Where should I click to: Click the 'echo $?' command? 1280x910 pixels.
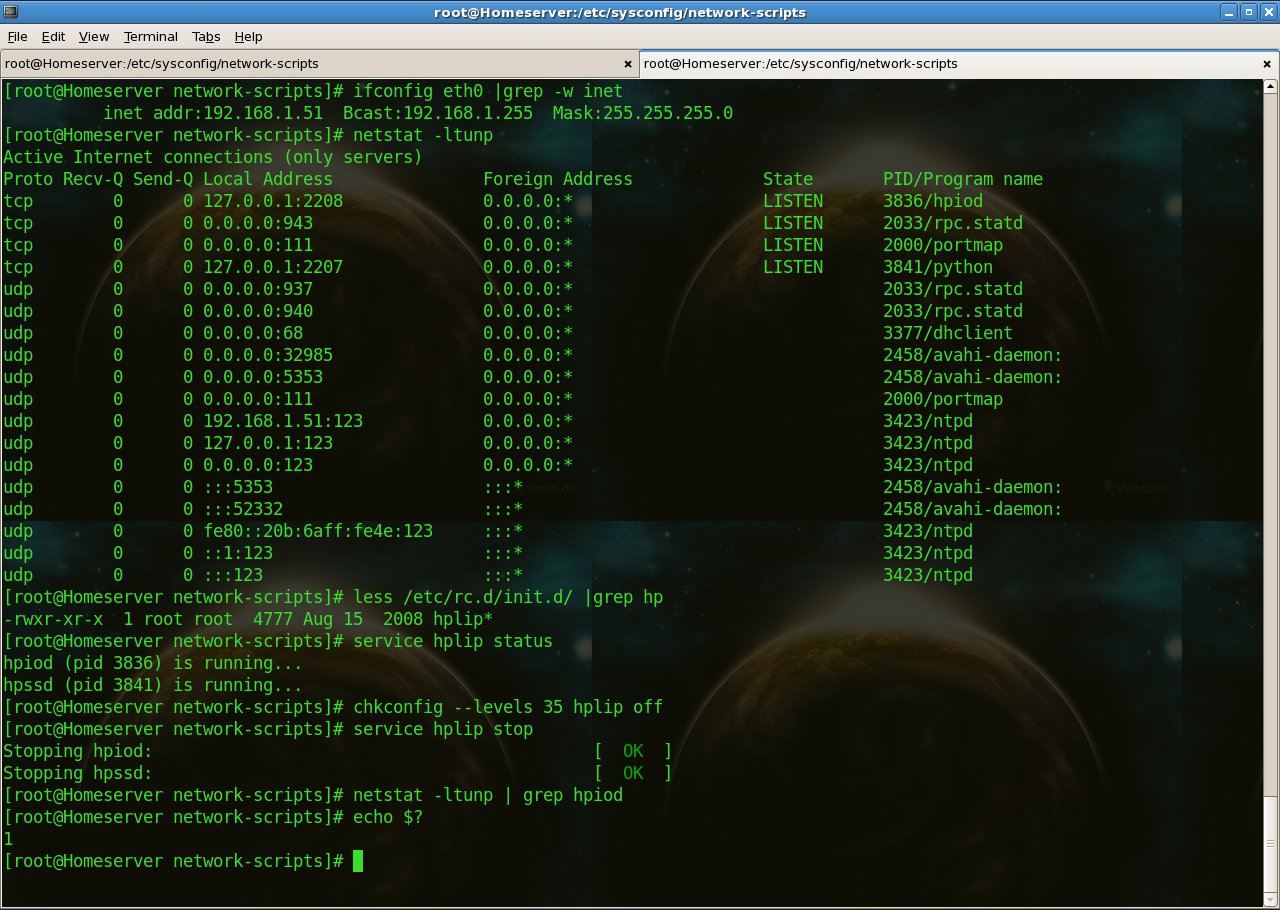(388, 817)
